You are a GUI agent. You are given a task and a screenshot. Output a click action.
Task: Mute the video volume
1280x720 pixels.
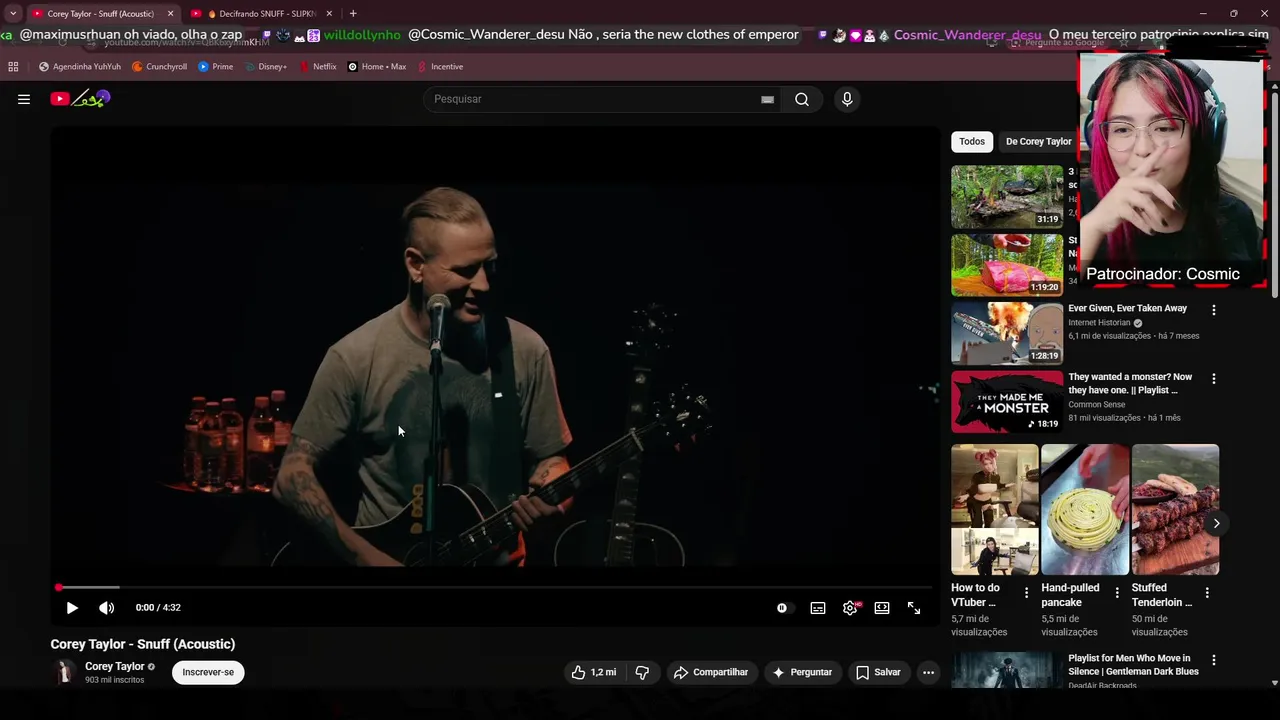[x=107, y=608]
